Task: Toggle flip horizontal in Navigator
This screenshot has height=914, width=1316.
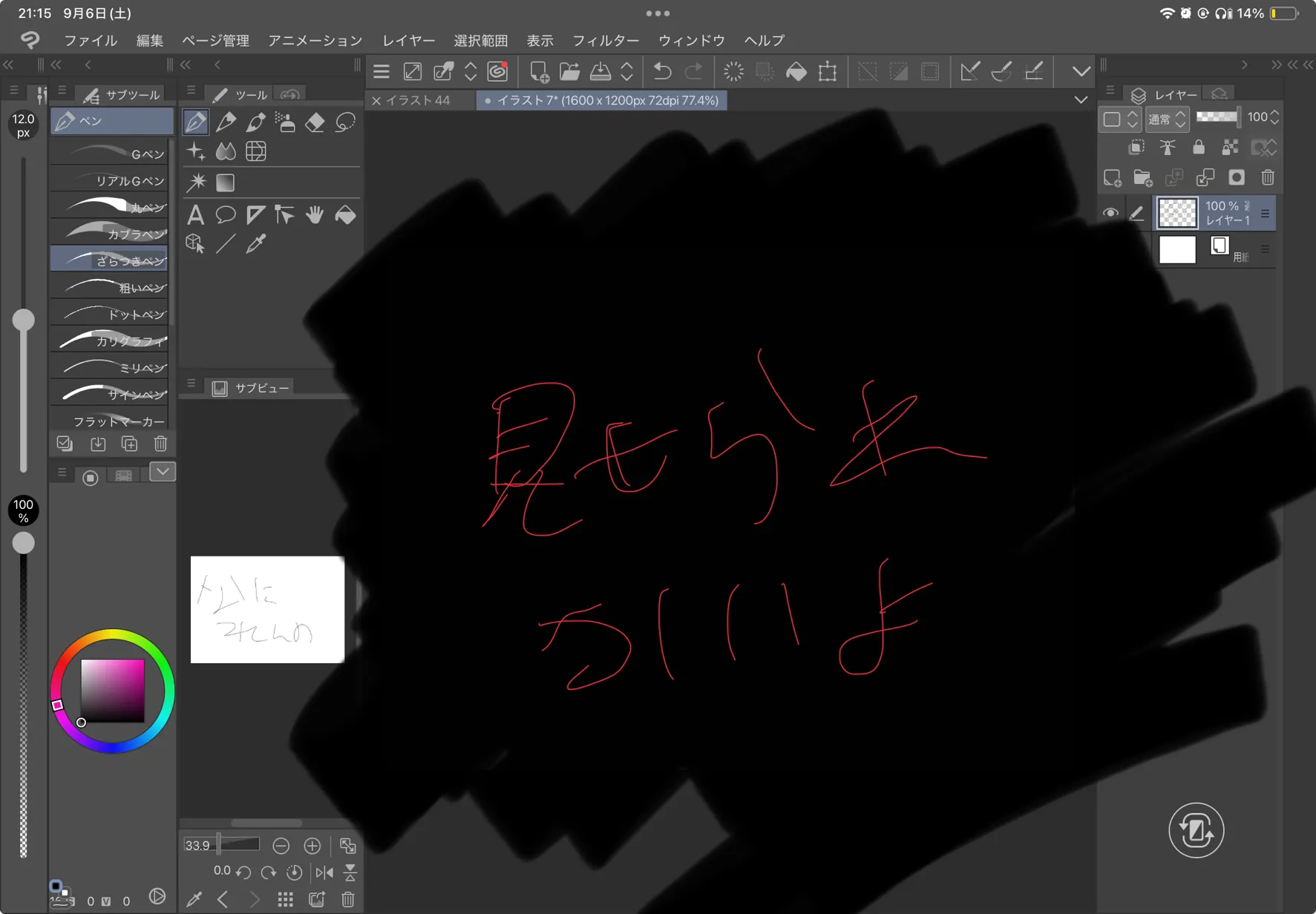Action: point(324,872)
